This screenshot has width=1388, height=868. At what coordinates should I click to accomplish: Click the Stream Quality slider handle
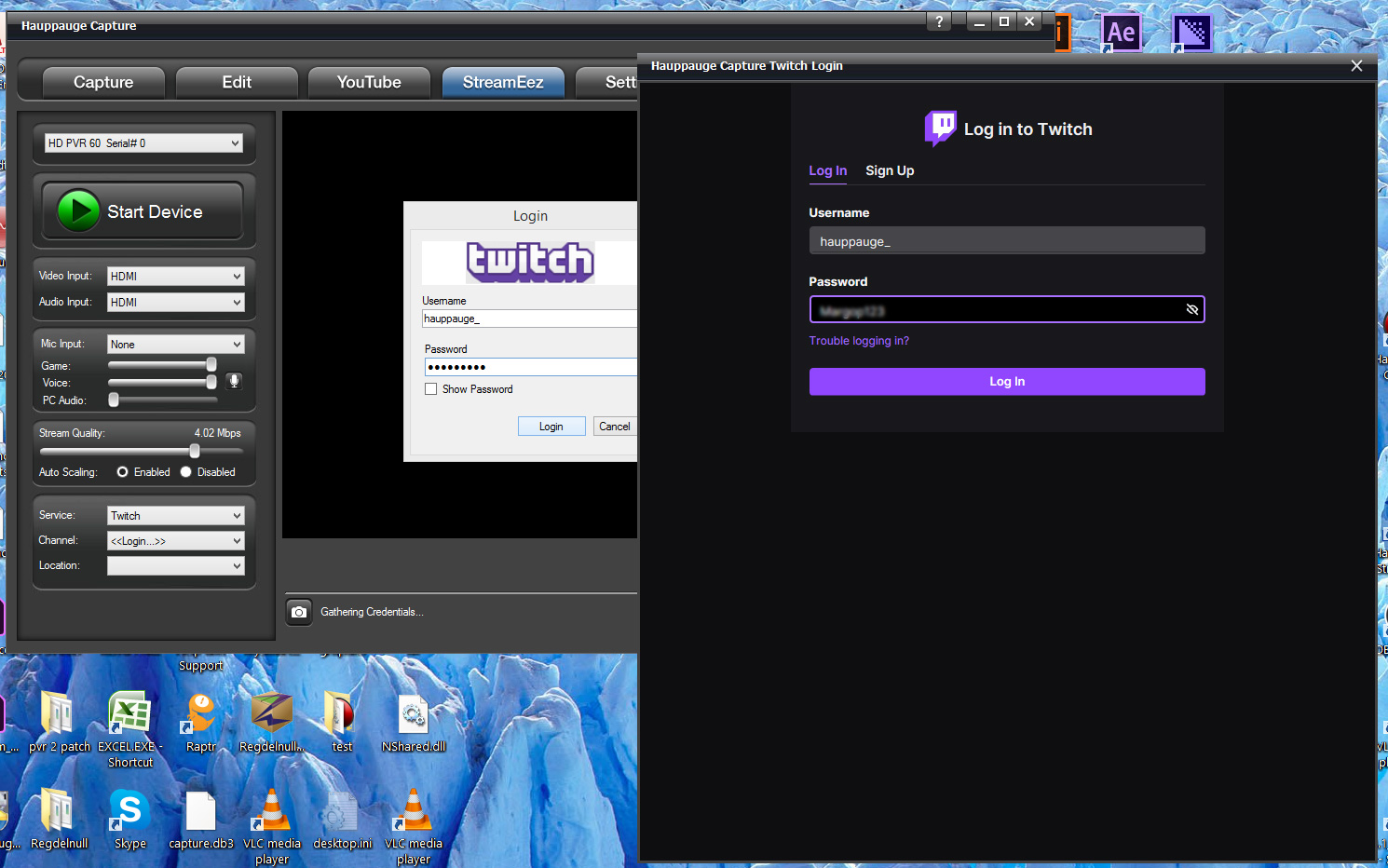(195, 451)
